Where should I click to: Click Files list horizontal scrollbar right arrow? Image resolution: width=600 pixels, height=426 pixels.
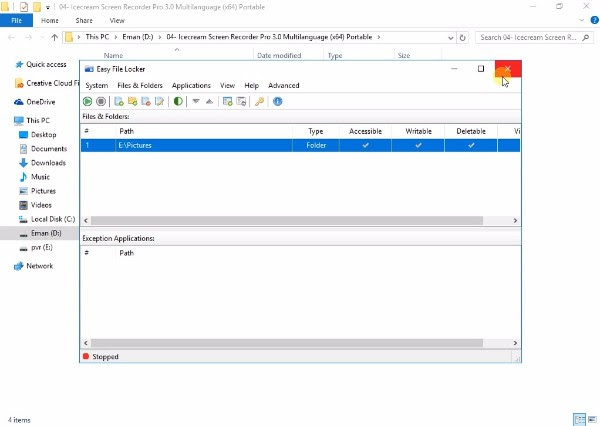(x=515, y=220)
